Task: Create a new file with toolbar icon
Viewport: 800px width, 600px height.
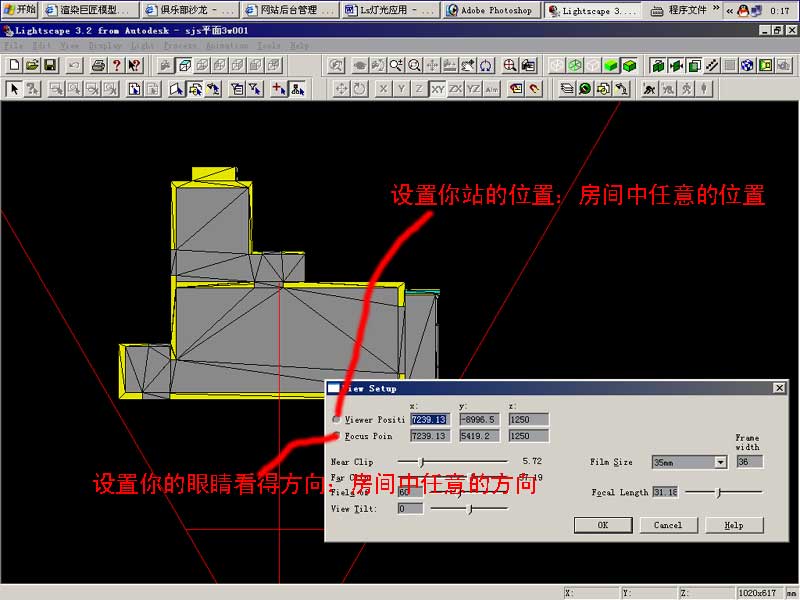Action: pos(14,65)
